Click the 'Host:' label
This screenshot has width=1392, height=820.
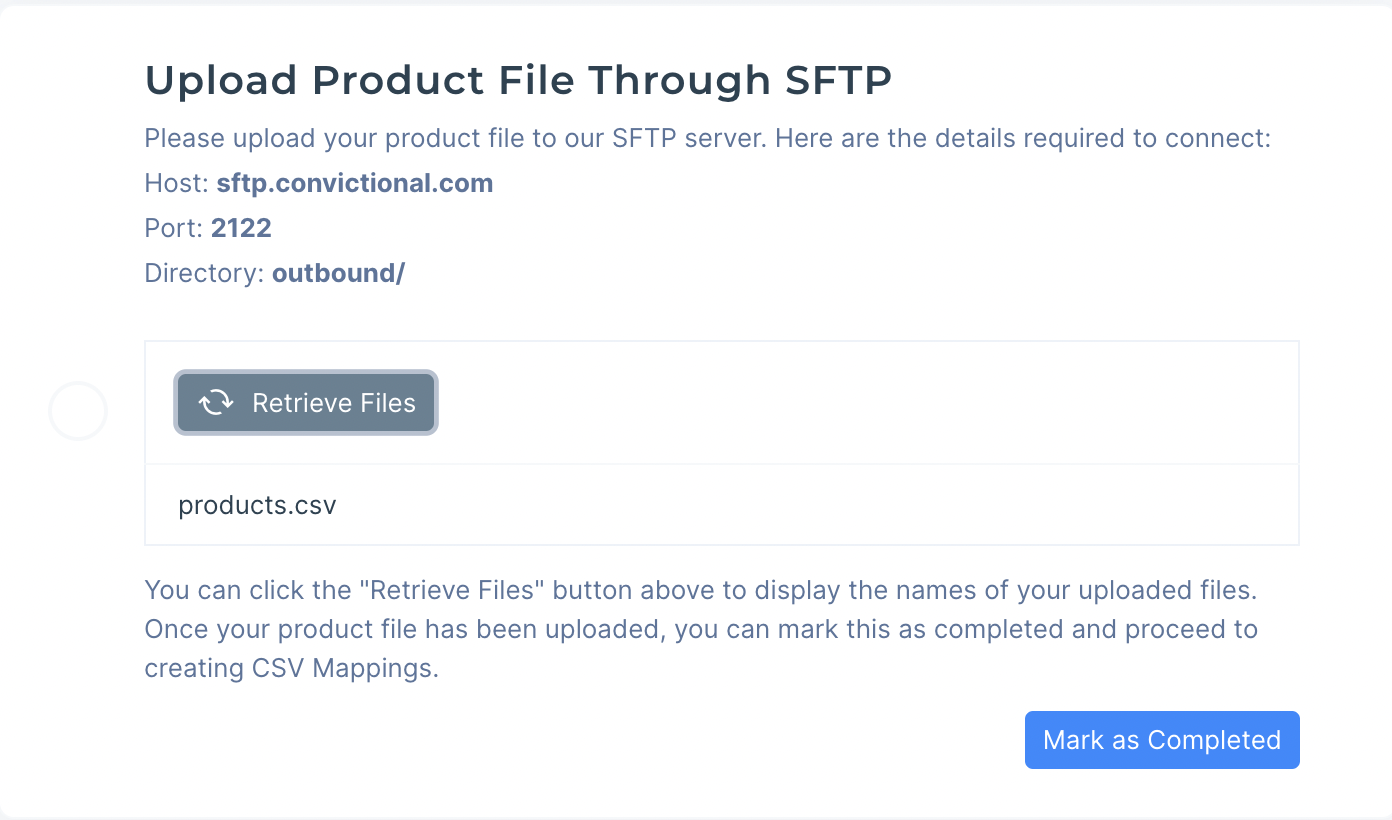177,184
